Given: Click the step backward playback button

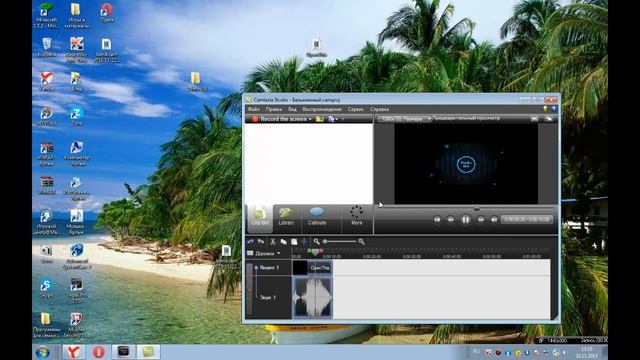Looking at the screenshot, I should click(x=451, y=220).
